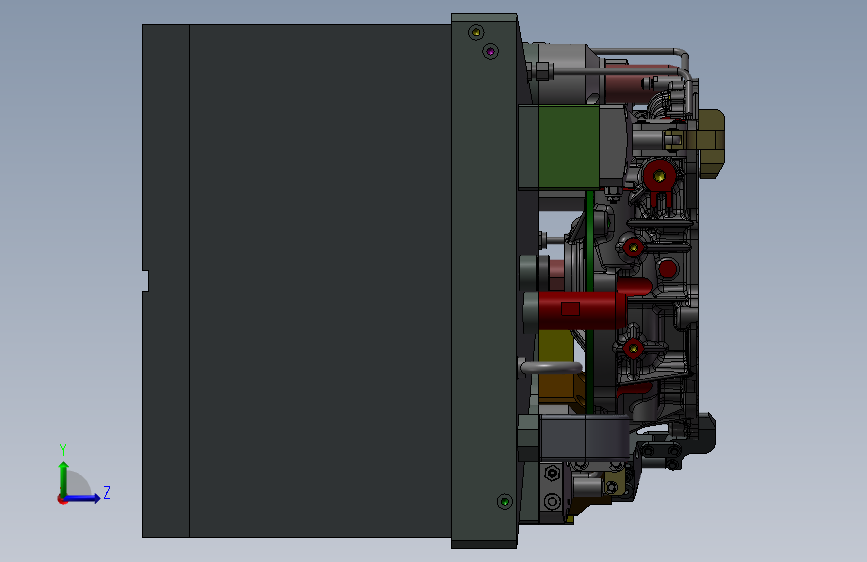The height and width of the screenshot is (562, 867).
Task: Click the green Y axis arrow of the triad
Action: [x=64, y=478]
